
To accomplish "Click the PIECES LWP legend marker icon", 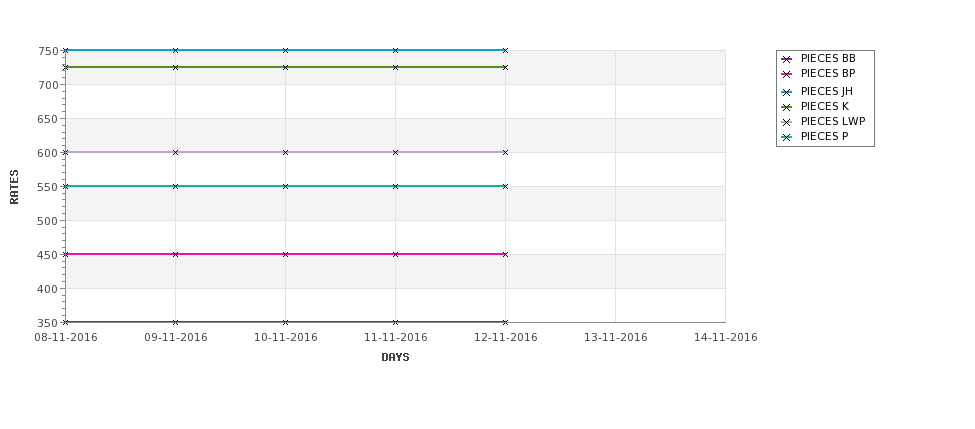I will (787, 122).
